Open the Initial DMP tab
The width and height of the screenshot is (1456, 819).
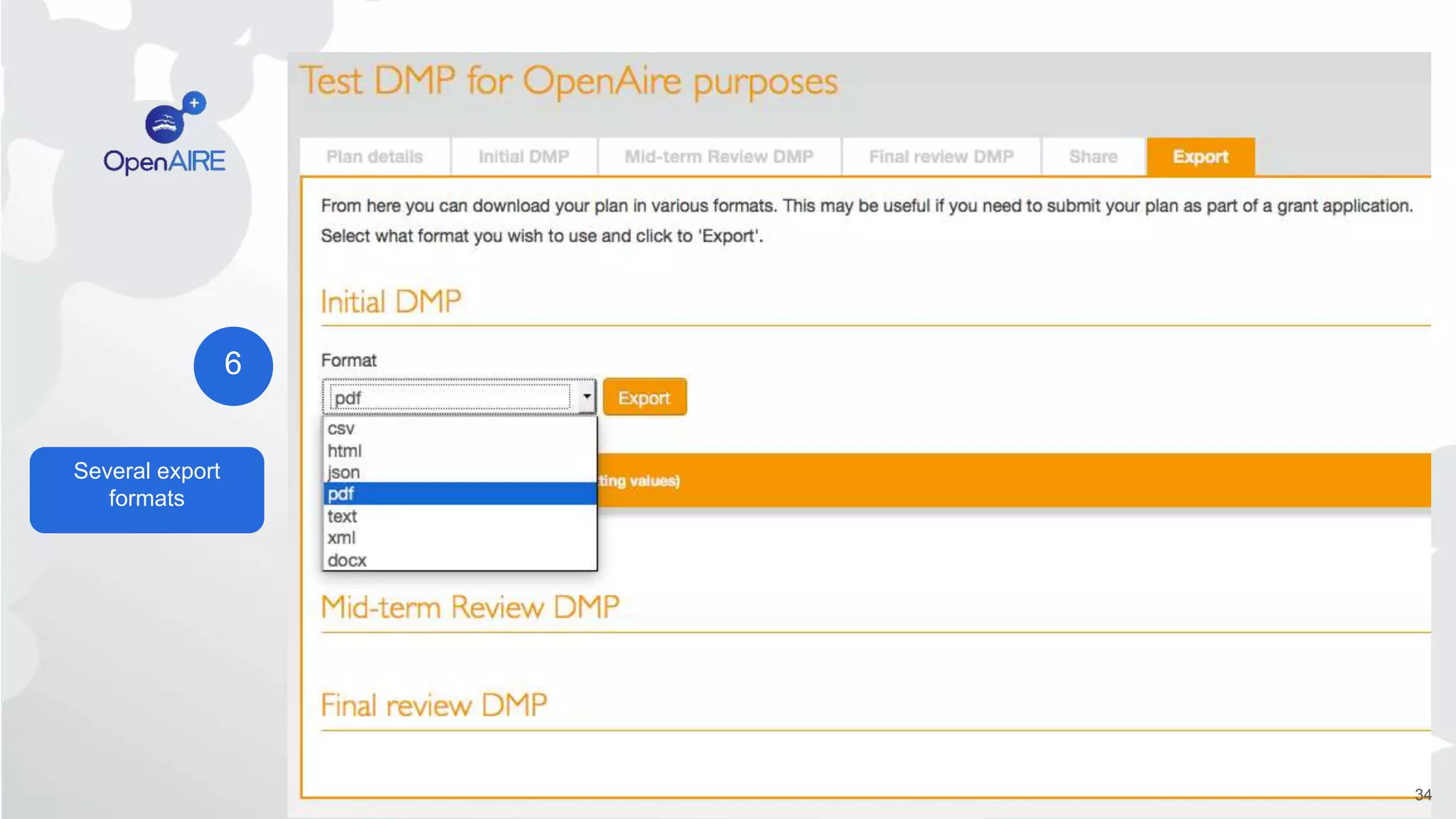(524, 156)
